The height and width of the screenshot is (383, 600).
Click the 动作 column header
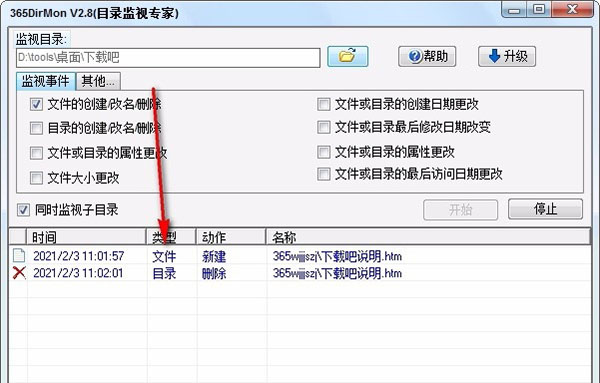[x=231, y=237]
